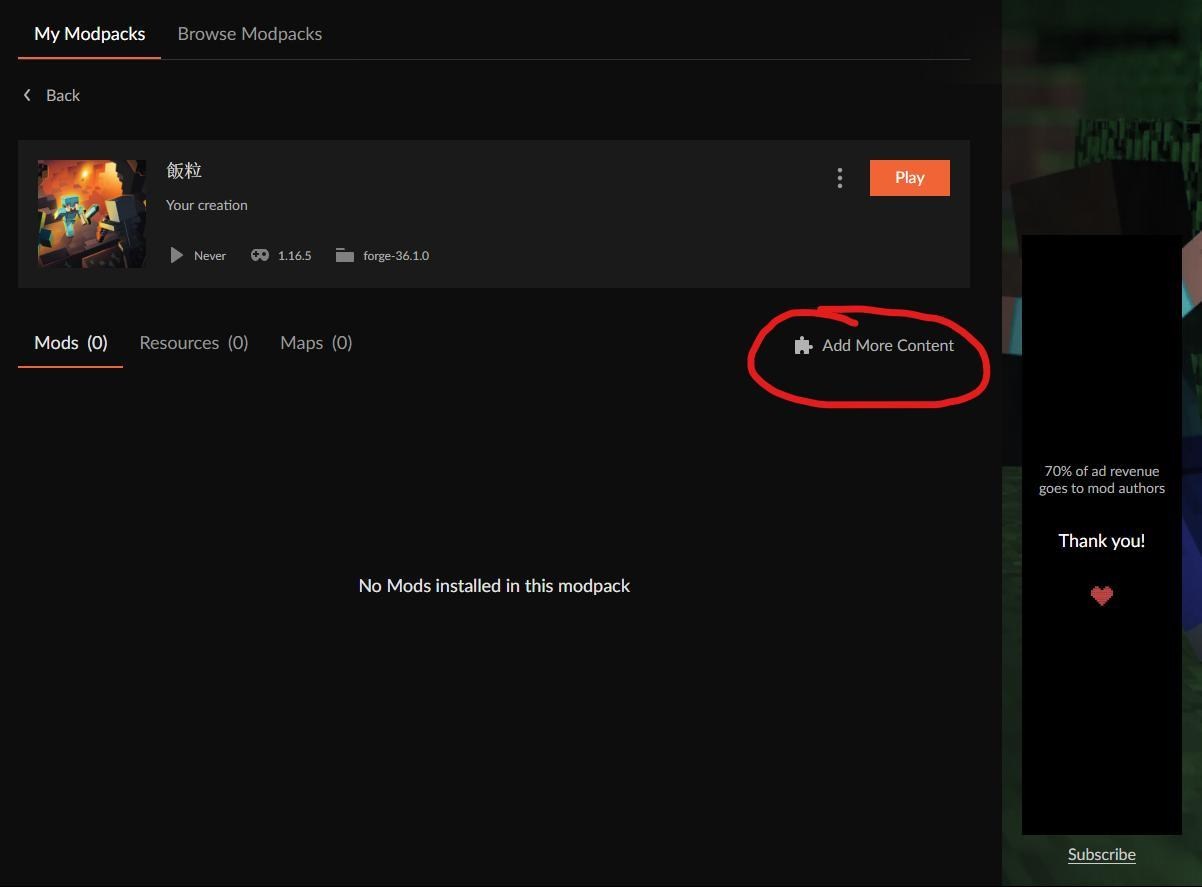Image resolution: width=1202 pixels, height=887 pixels.
Task: Click the puzzle piece icon beside Add More Content
Action: click(x=803, y=346)
